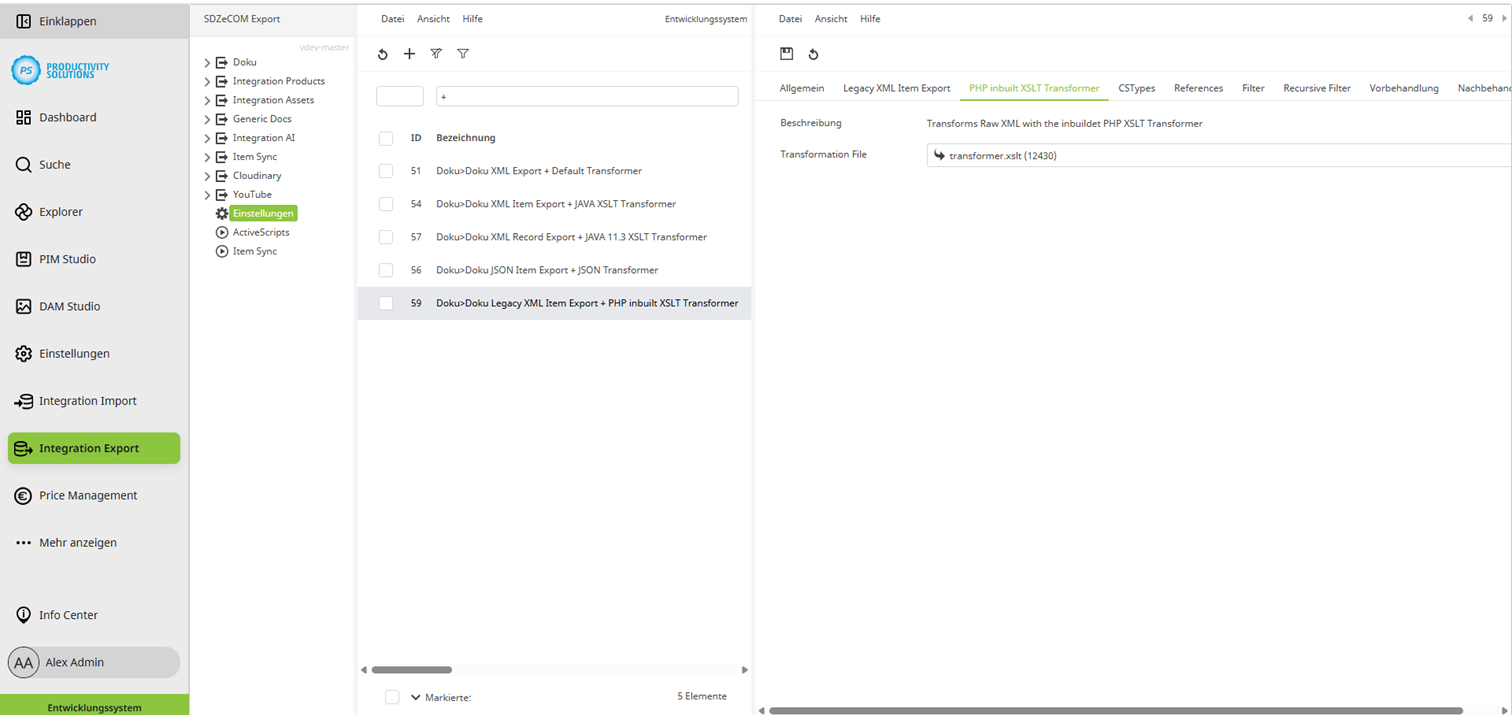This screenshot has height=715, width=1512.
Task: Check the checkbox for export ID 59
Action: tap(385, 302)
